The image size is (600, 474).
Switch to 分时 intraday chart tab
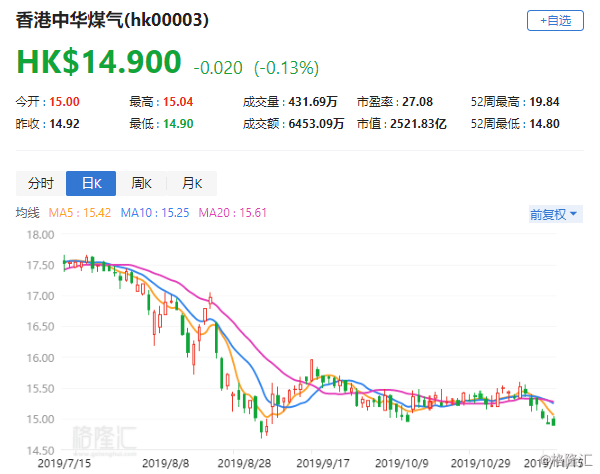click(41, 183)
